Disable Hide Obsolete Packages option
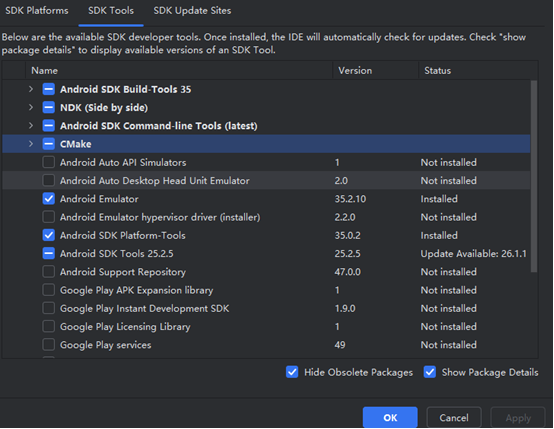Image resolution: width=554 pixels, height=429 pixels. coord(292,372)
